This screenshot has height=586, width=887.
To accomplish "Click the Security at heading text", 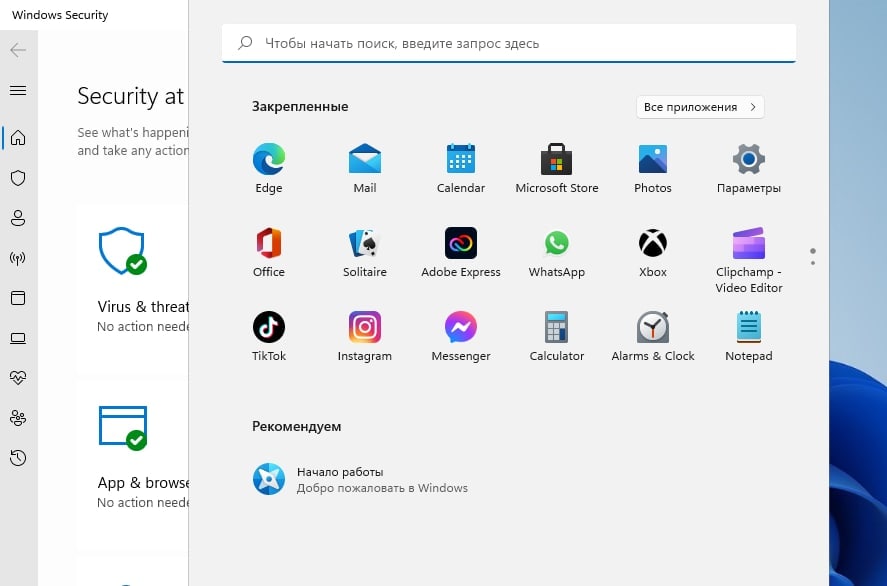I will tap(131, 96).
